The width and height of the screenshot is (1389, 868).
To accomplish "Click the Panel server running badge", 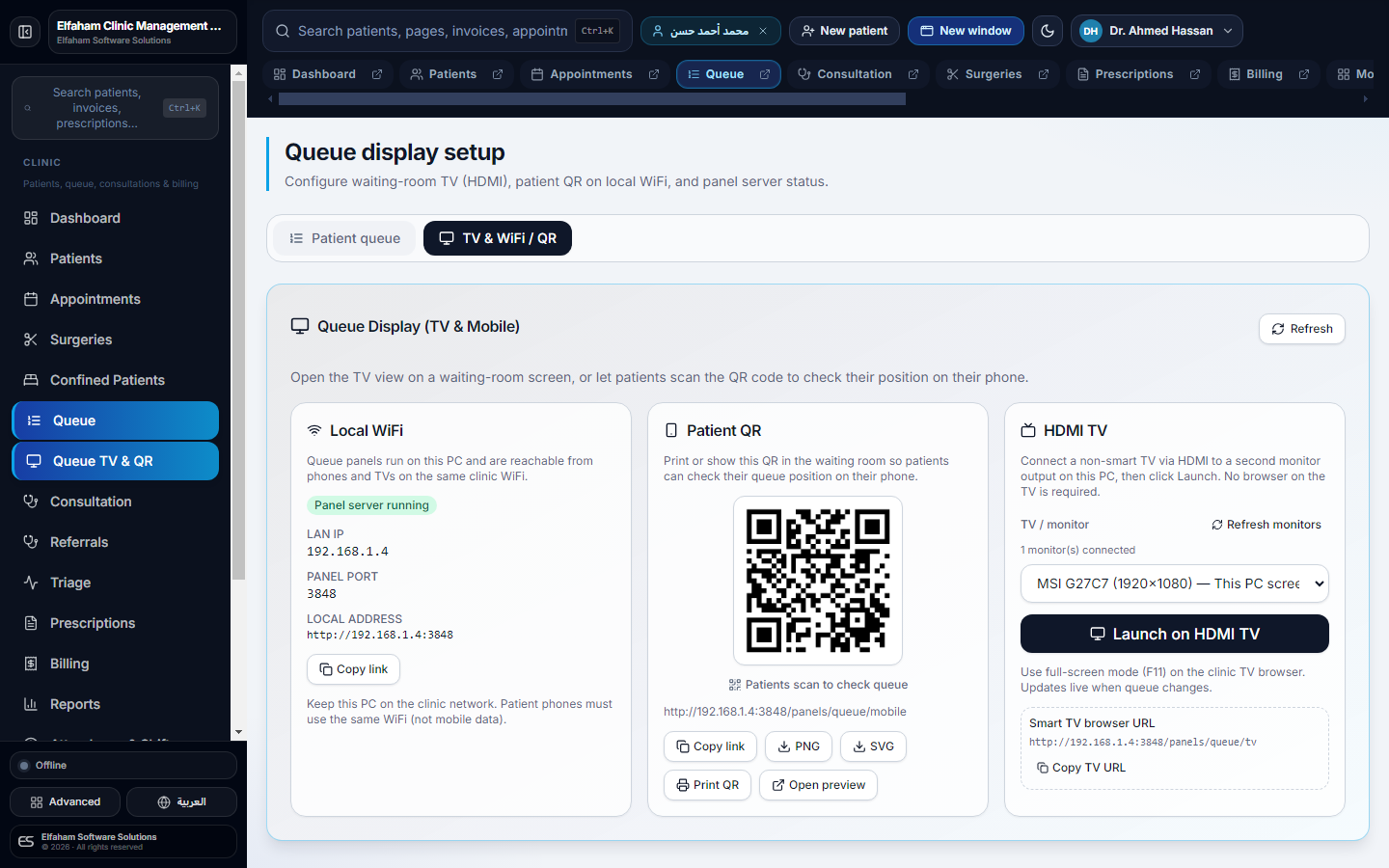I will (x=371, y=505).
